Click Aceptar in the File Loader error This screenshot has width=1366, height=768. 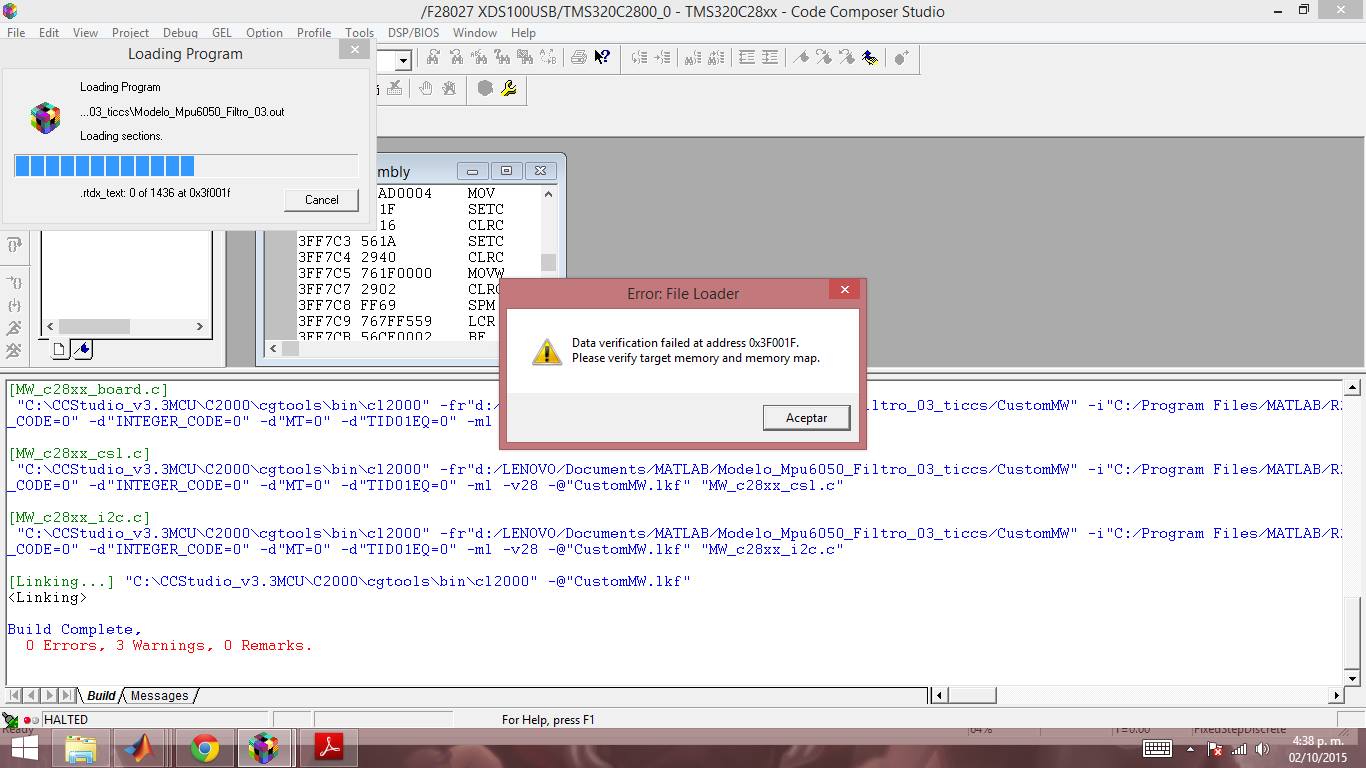[x=806, y=417]
